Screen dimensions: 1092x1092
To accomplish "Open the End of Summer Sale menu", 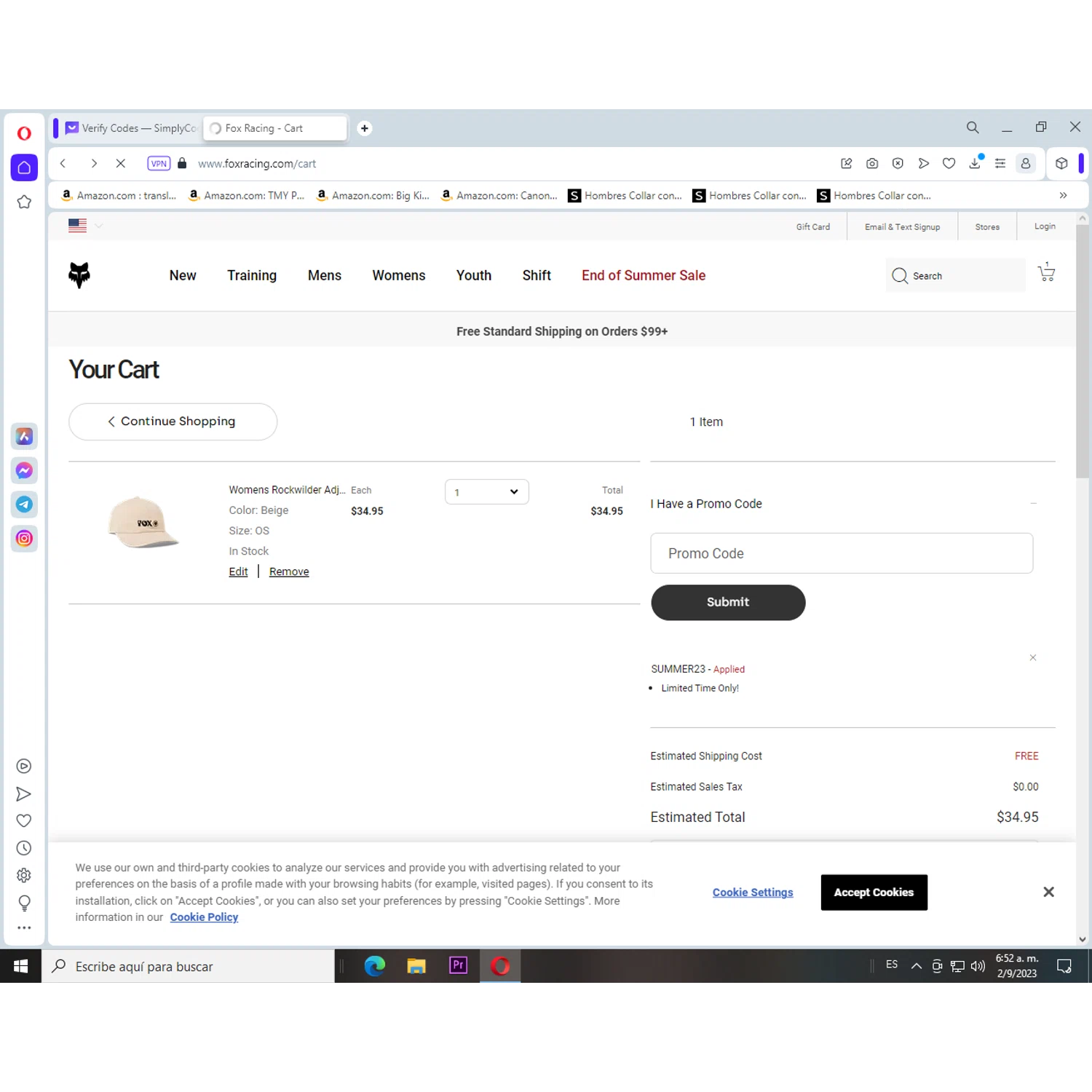I will click(x=644, y=275).
